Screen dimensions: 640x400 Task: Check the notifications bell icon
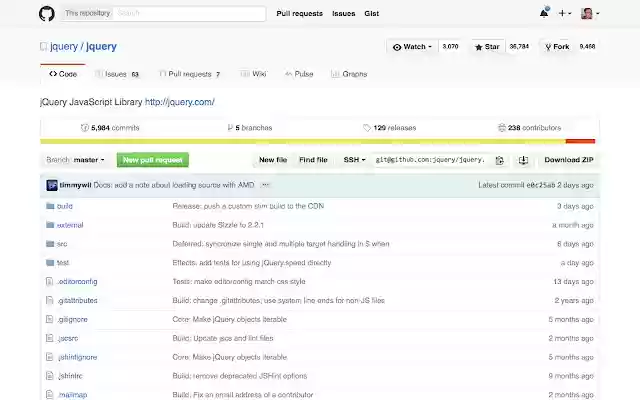coord(544,13)
